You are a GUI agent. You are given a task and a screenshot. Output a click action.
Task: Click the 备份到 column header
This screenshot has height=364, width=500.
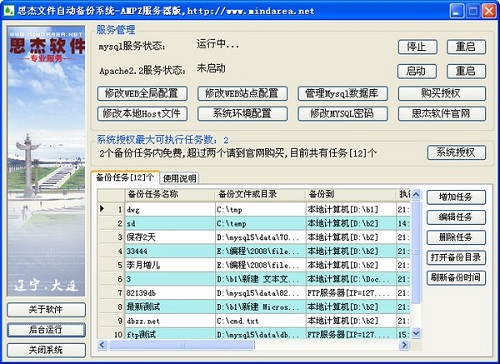click(351, 194)
